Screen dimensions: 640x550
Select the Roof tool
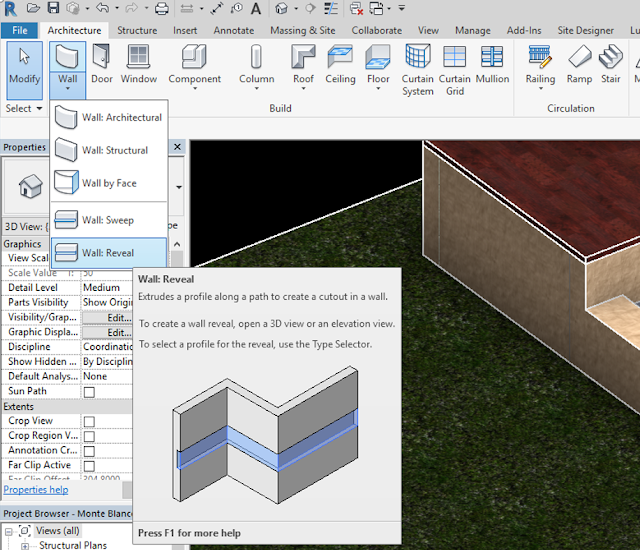click(x=303, y=64)
